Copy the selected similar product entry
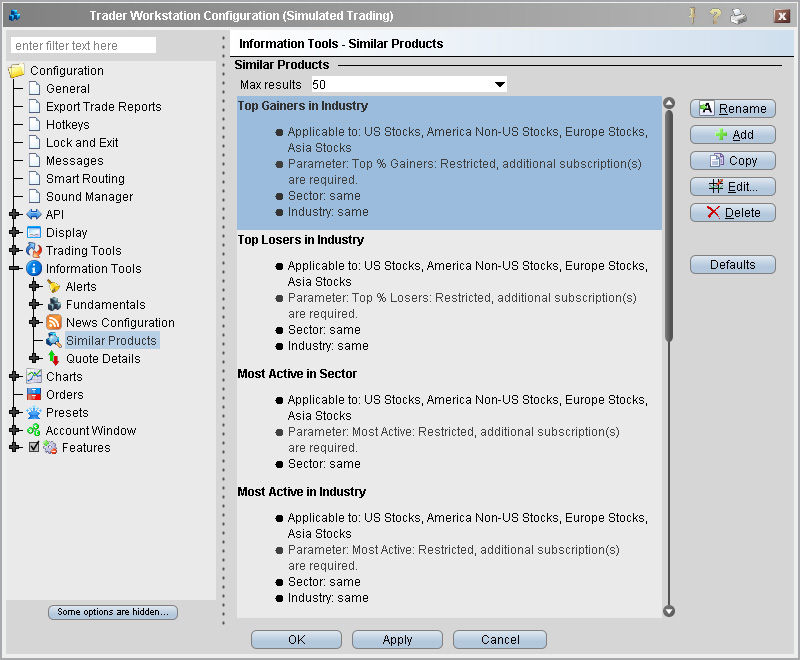The image size is (800, 660). point(733,161)
